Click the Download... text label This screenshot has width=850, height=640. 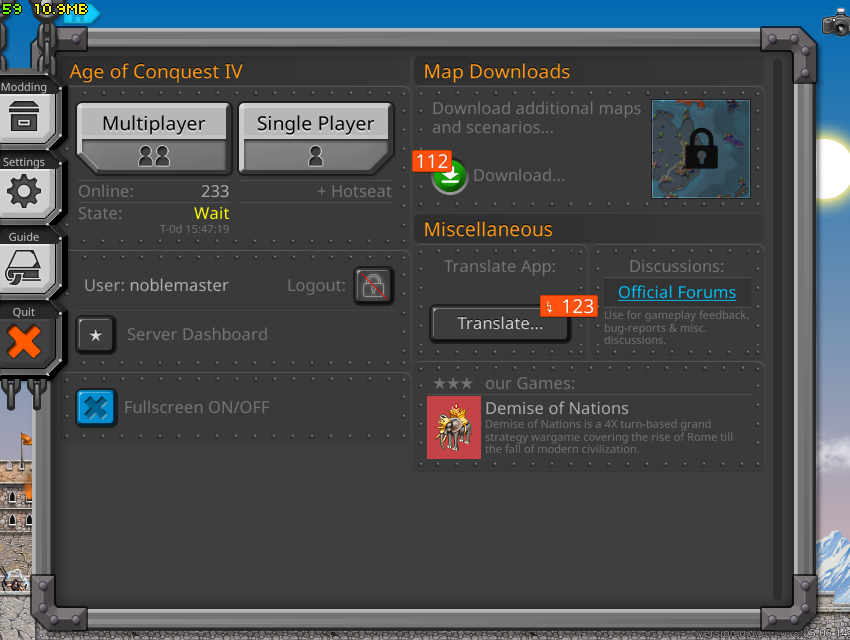click(x=518, y=176)
